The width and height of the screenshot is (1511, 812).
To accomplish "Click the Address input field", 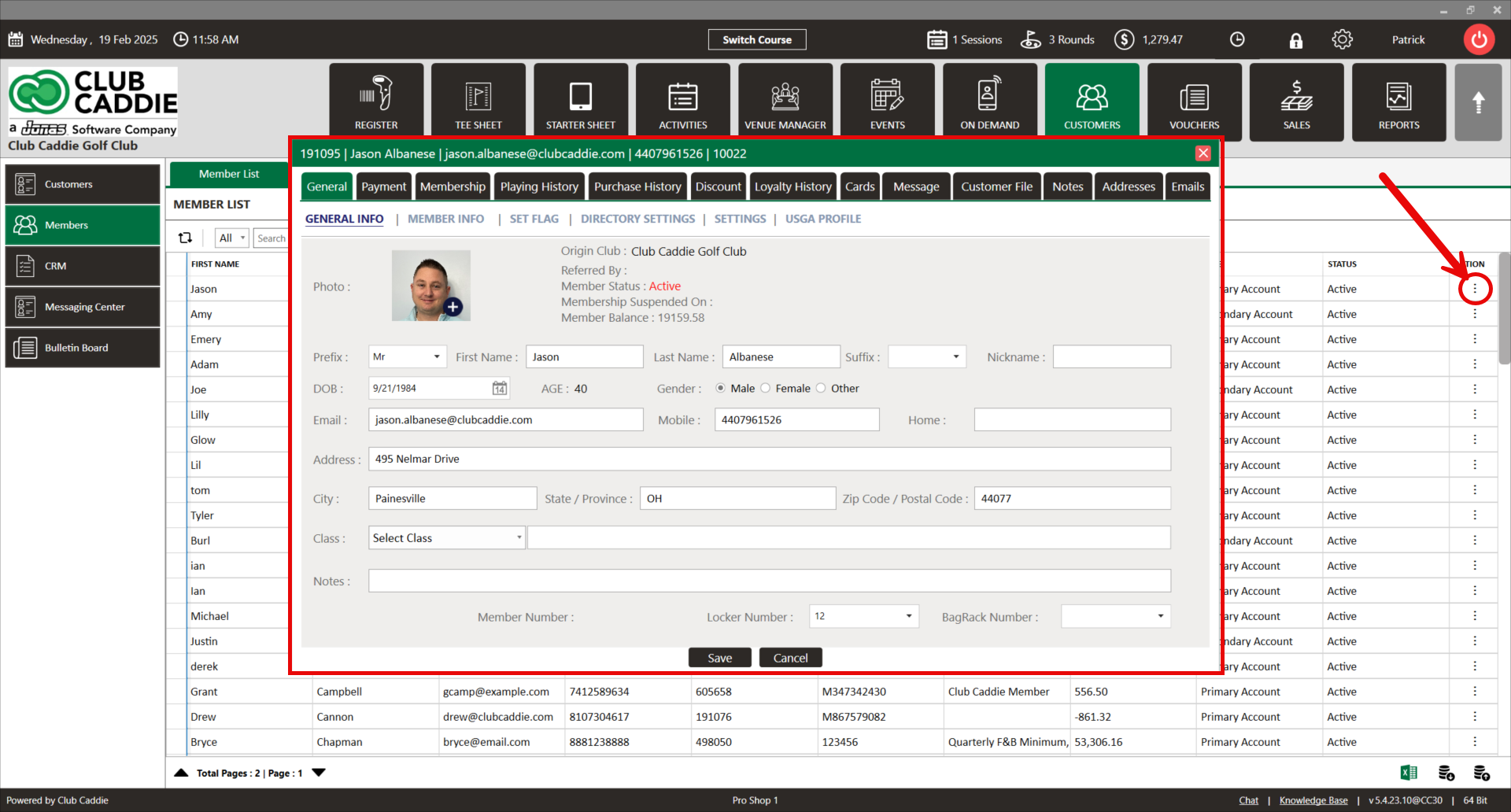I will pos(770,459).
